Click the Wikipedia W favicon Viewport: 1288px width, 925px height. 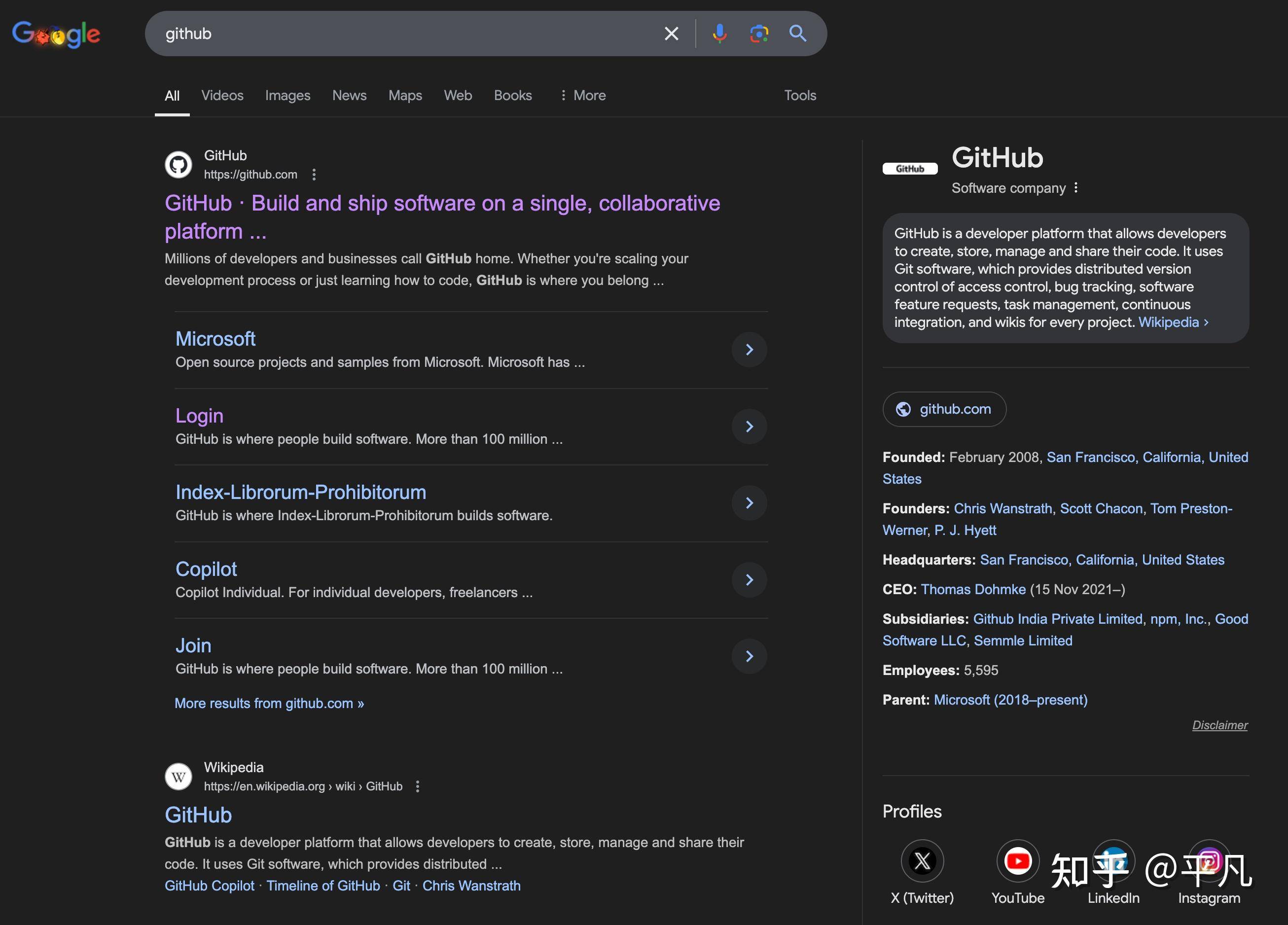[179, 776]
